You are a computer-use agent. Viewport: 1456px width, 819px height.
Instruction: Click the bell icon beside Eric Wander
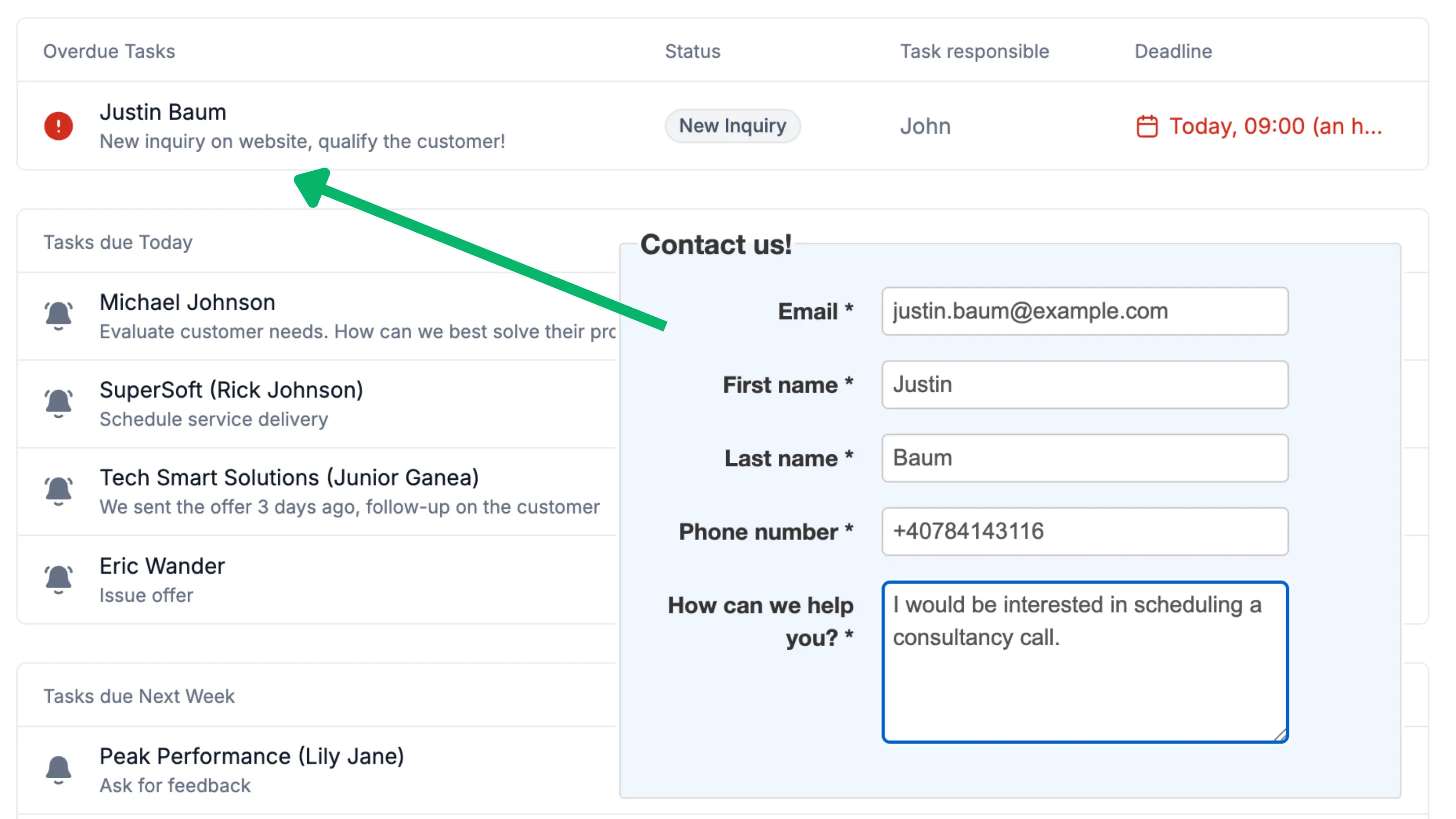click(x=58, y=579)
